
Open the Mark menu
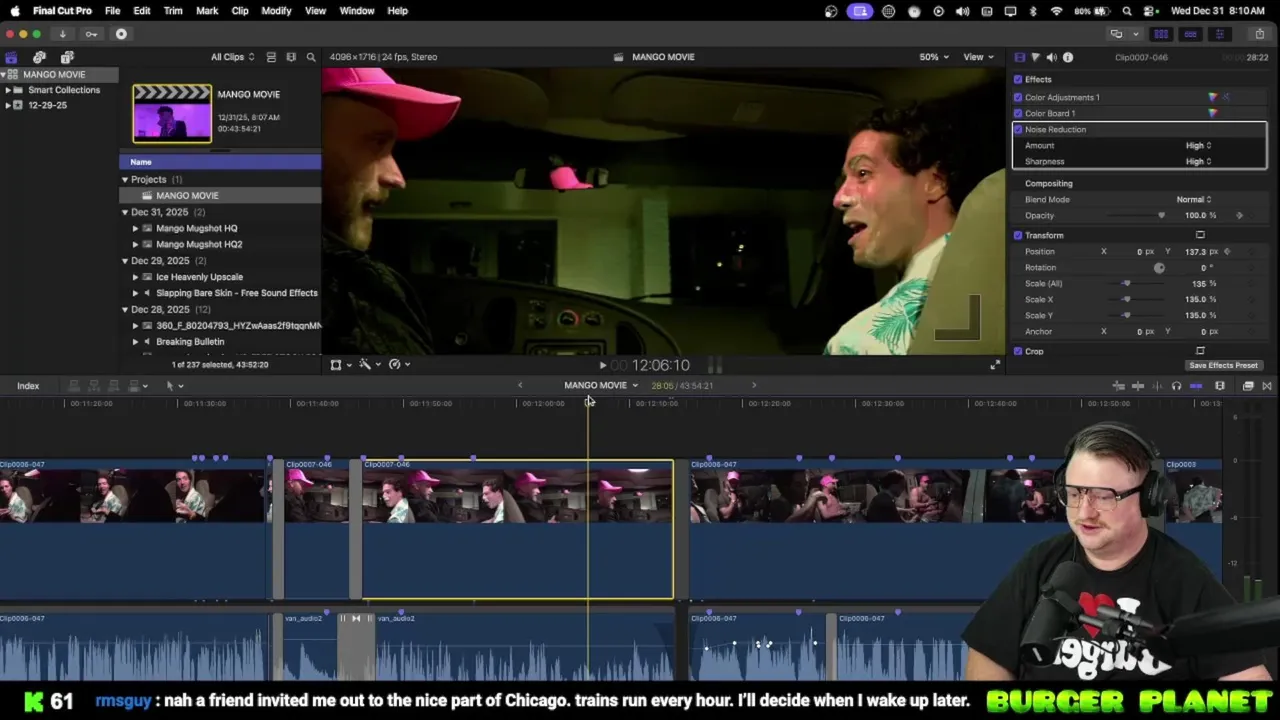coord(207,11)
